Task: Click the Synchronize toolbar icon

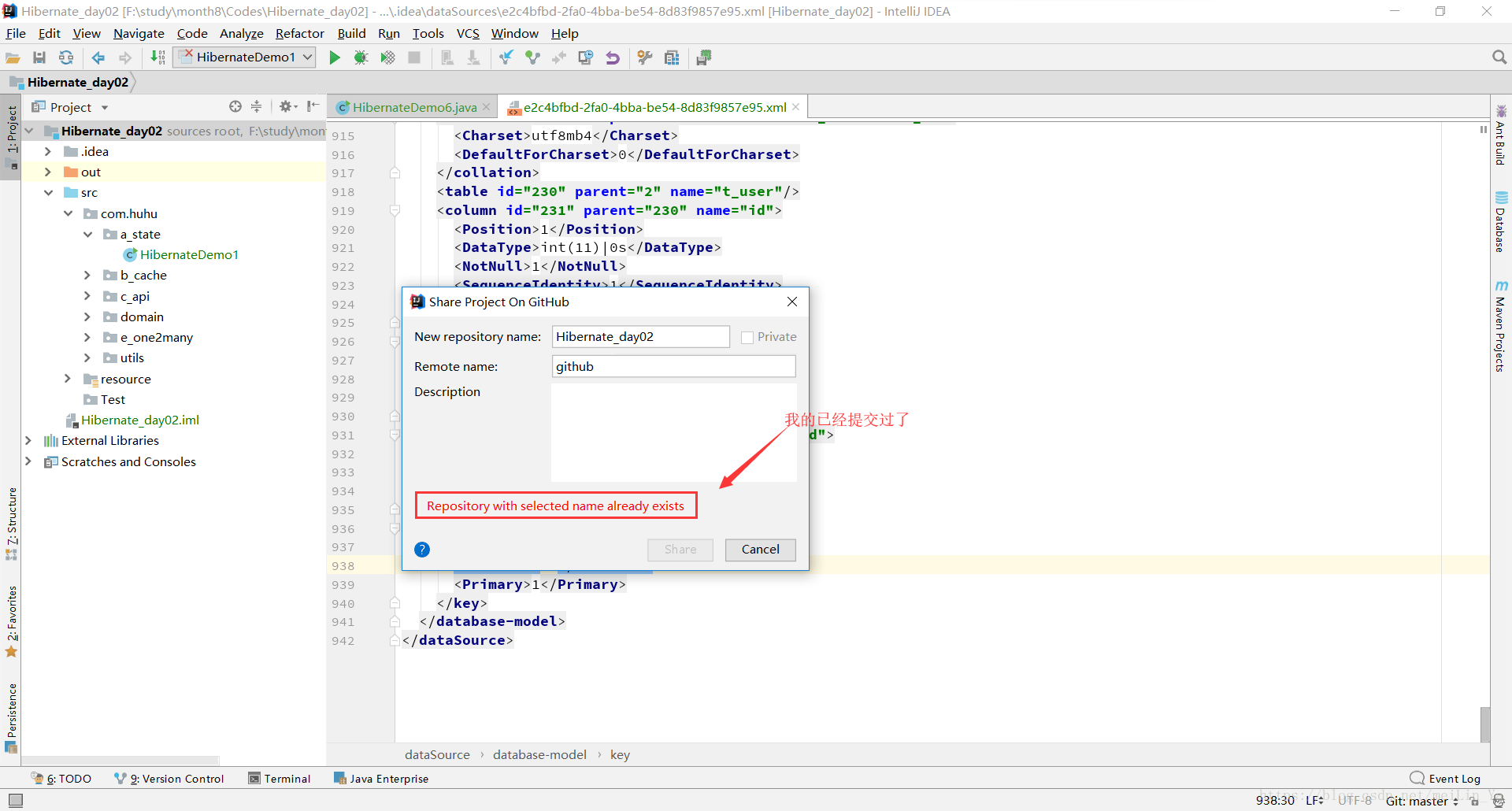Action: click(x=66, y=57)
